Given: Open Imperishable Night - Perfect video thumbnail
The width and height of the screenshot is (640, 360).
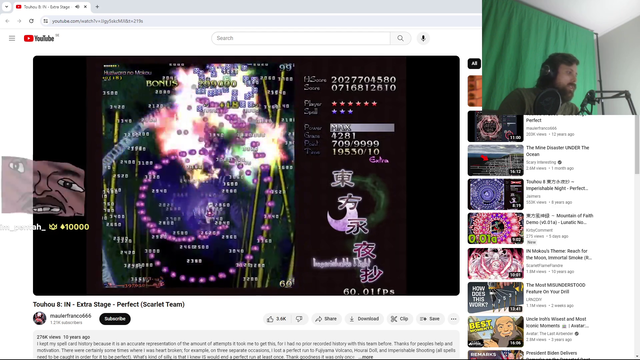Looking at the screenshot, I should click(496, 194).
